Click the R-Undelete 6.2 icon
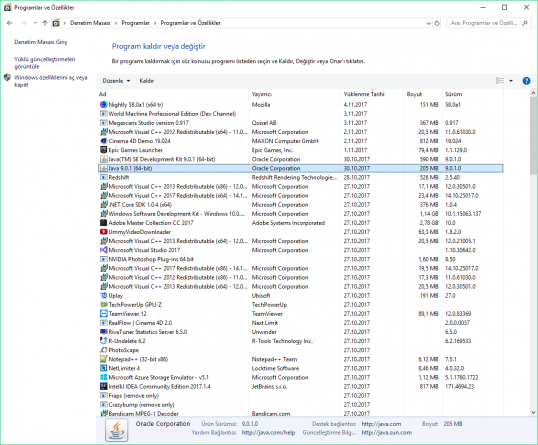Screen dimensions: 538x445 click(x=103, y=341)
